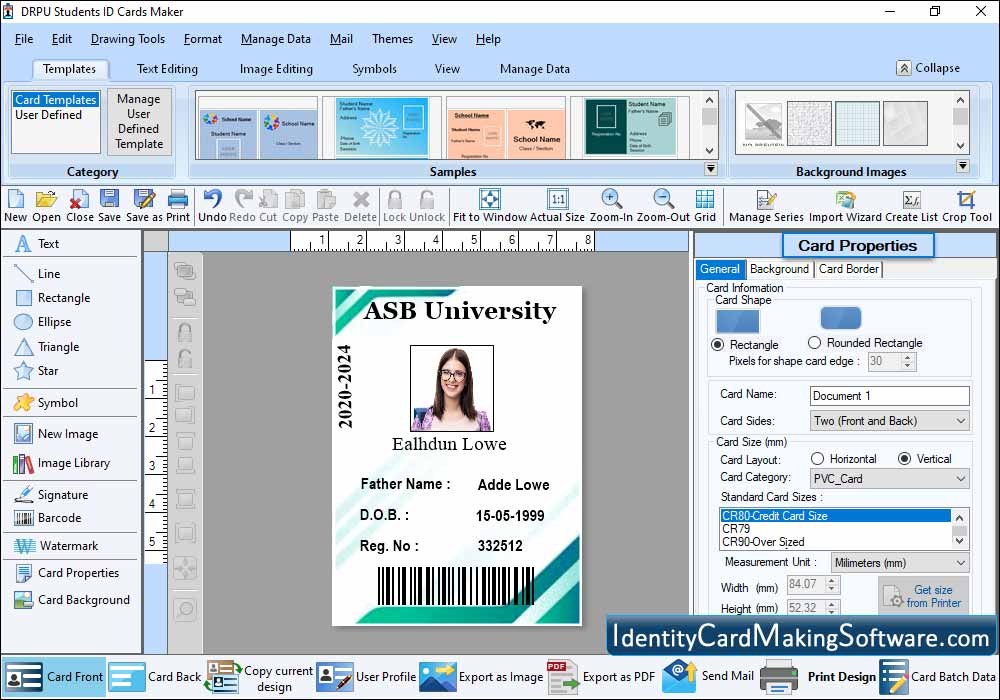Select the Rounded Rectangle card shape

[x=814, y=342]
